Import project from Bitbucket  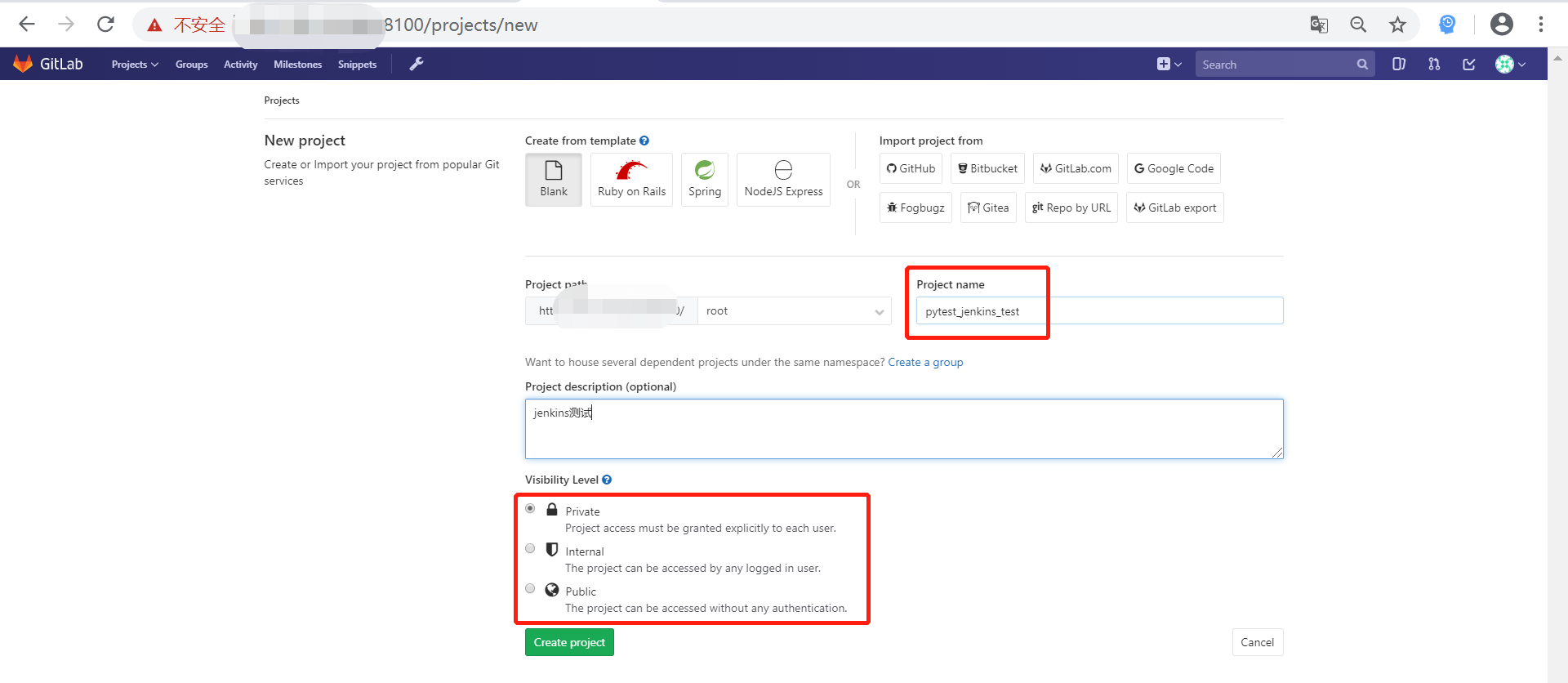coord(987,168)
